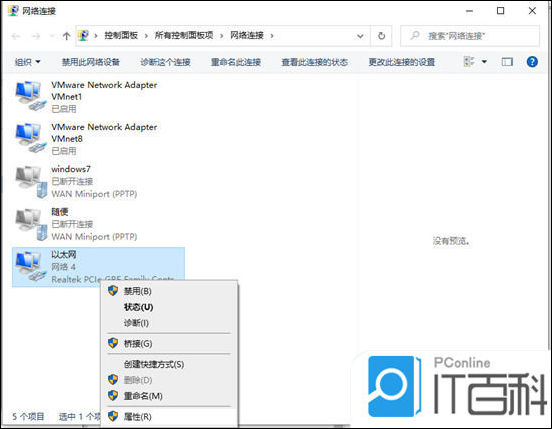Expand the view options dropdown arrow
This screenshot has width=552, height=429.
coord(484,62)
